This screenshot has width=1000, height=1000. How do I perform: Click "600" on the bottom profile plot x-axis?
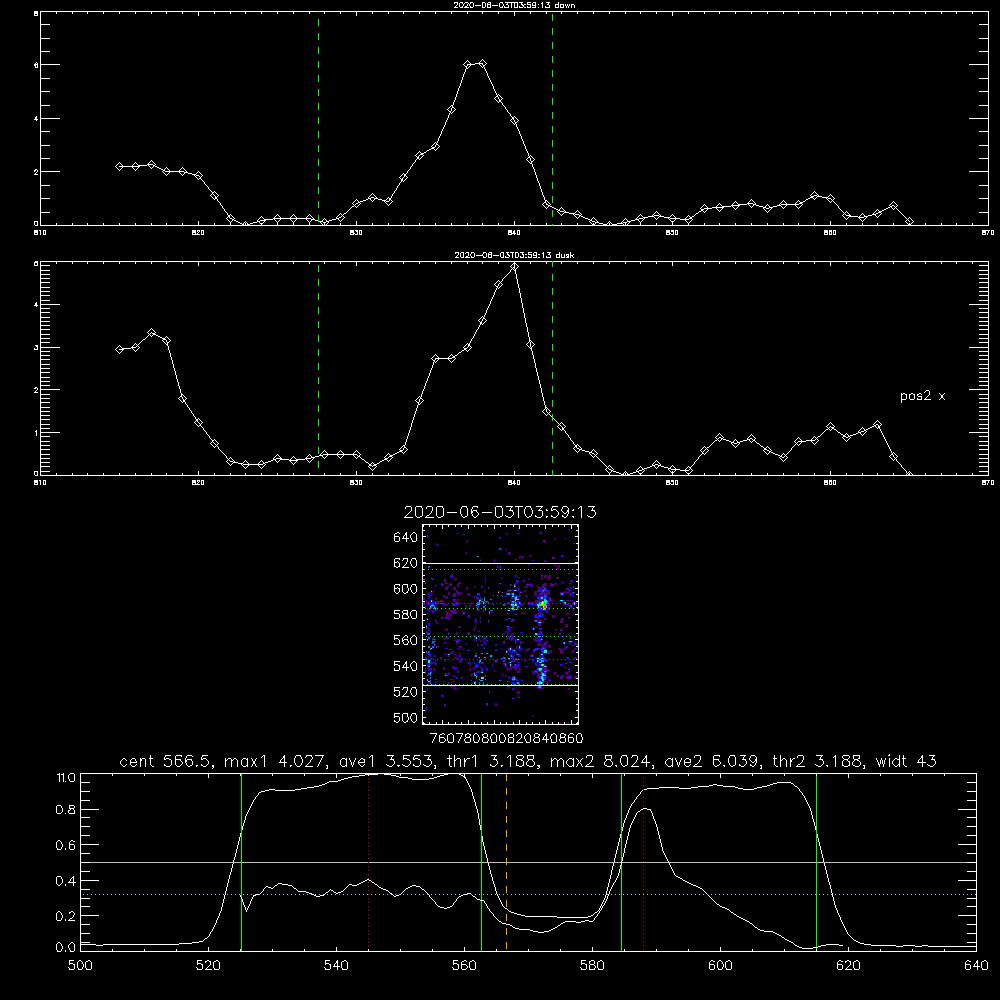[721, 966]
